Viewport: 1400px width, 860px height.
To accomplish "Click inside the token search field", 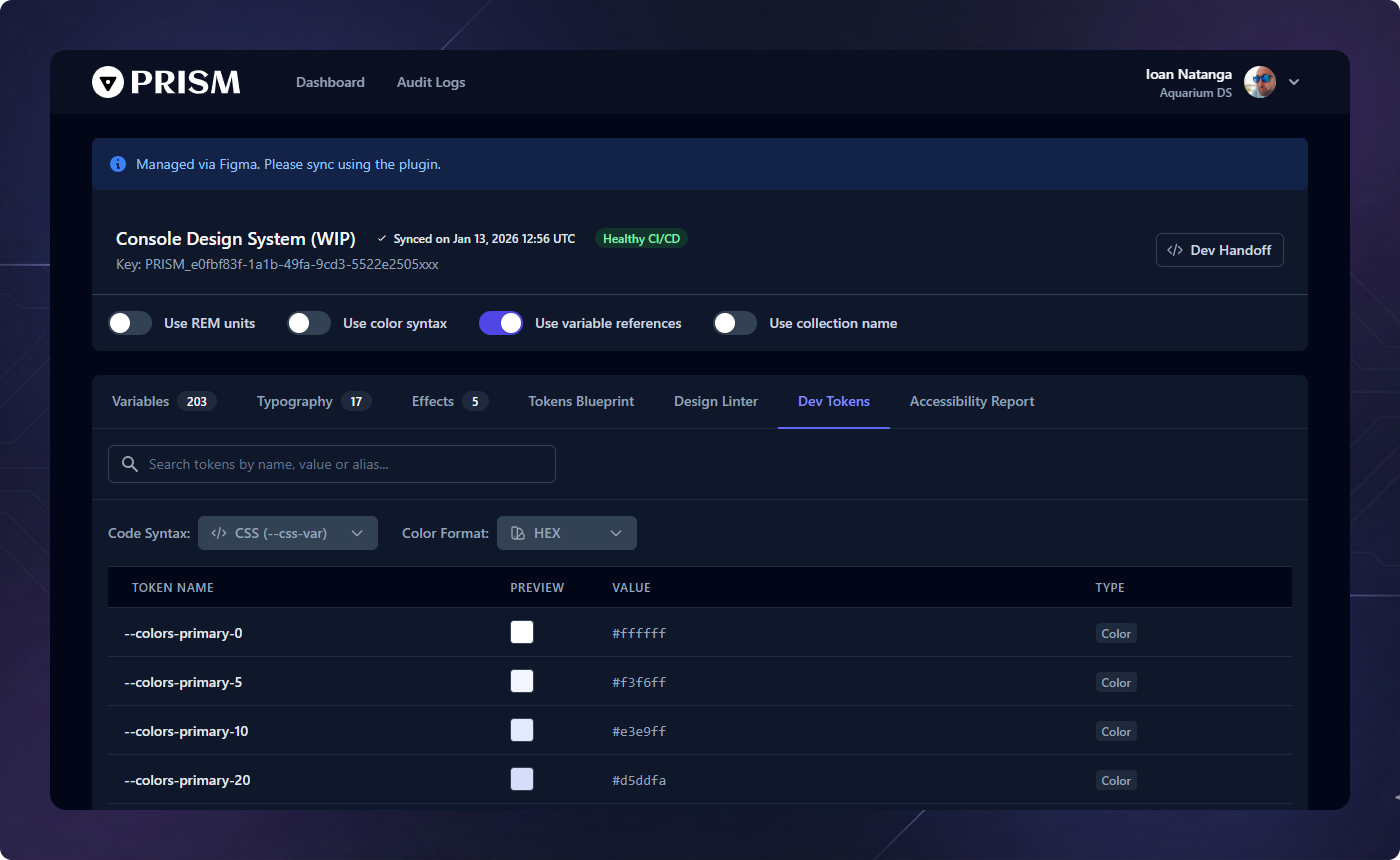I will [x=330, y=464].
